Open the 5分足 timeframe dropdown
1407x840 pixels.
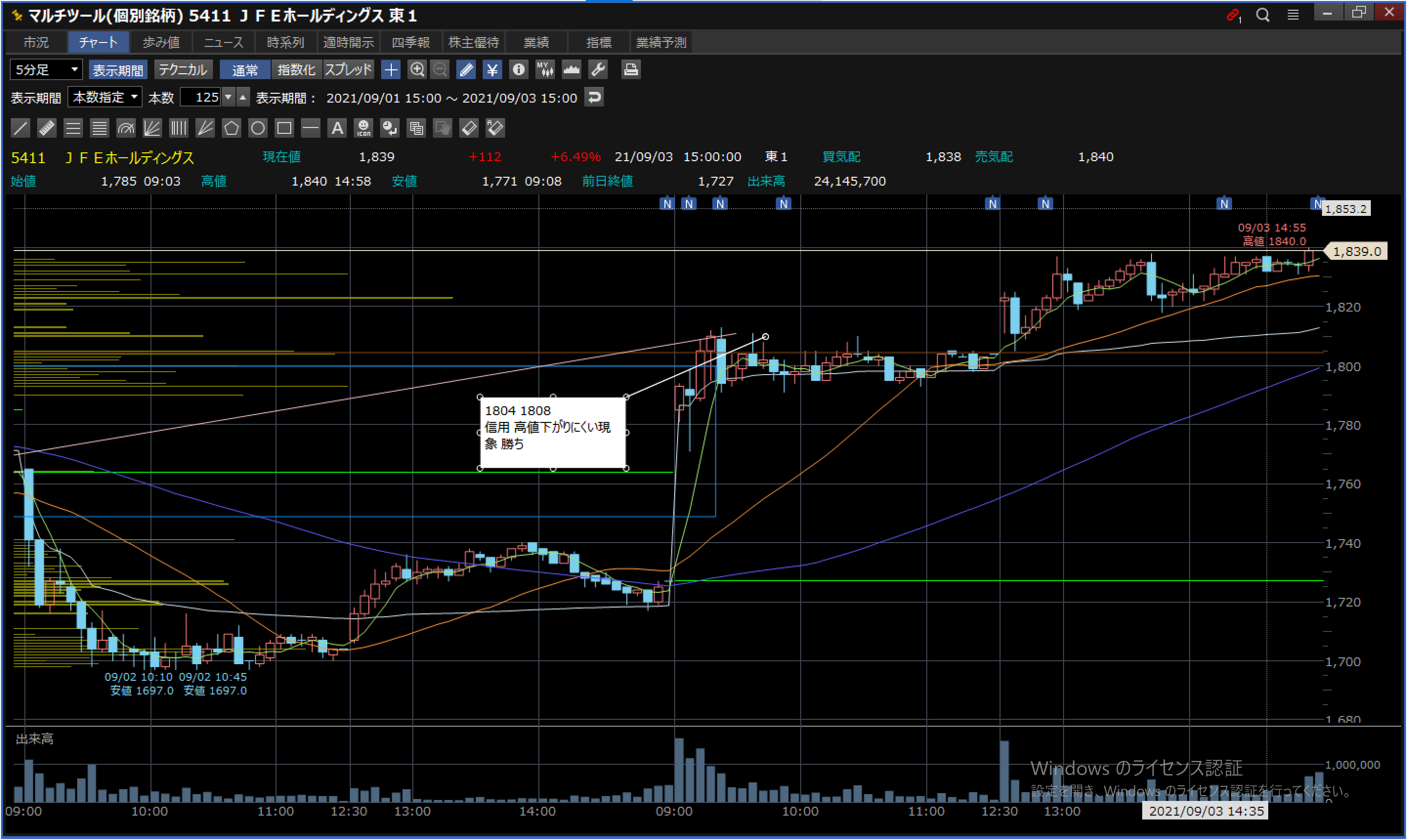point(46,70)
